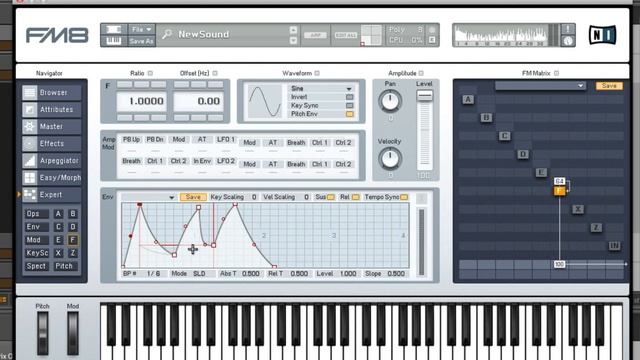The height and width of the screenshot is (360, 640).
Task: Switch to the Mod expert tab
Action: pyautogui.click(x=36, y=240)
